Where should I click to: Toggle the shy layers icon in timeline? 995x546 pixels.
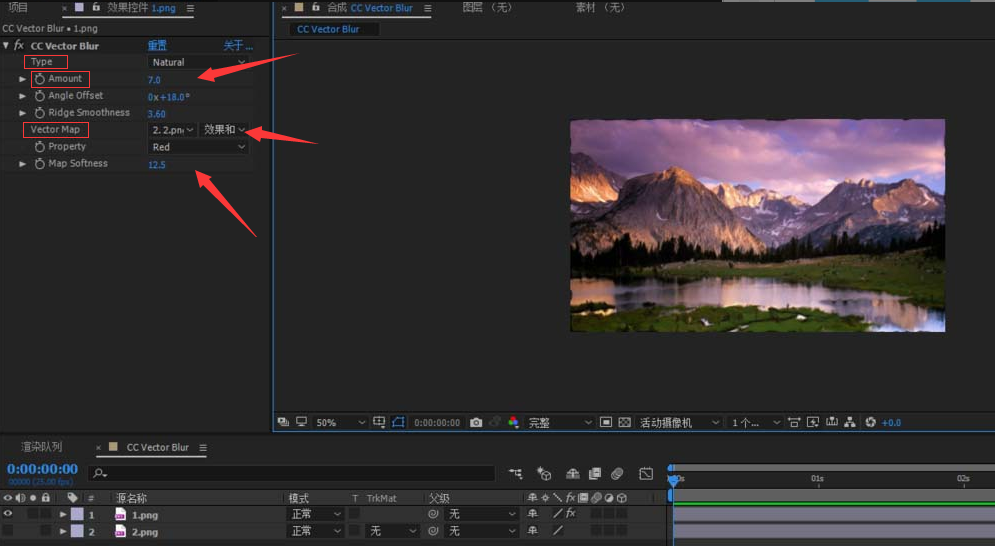572,474
